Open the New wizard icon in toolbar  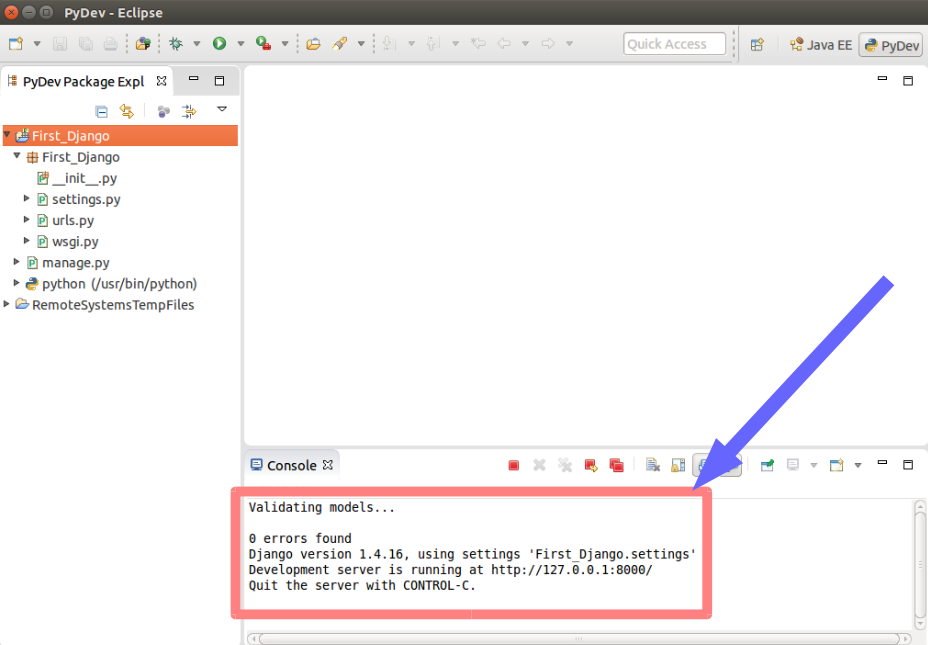[16, 44]
